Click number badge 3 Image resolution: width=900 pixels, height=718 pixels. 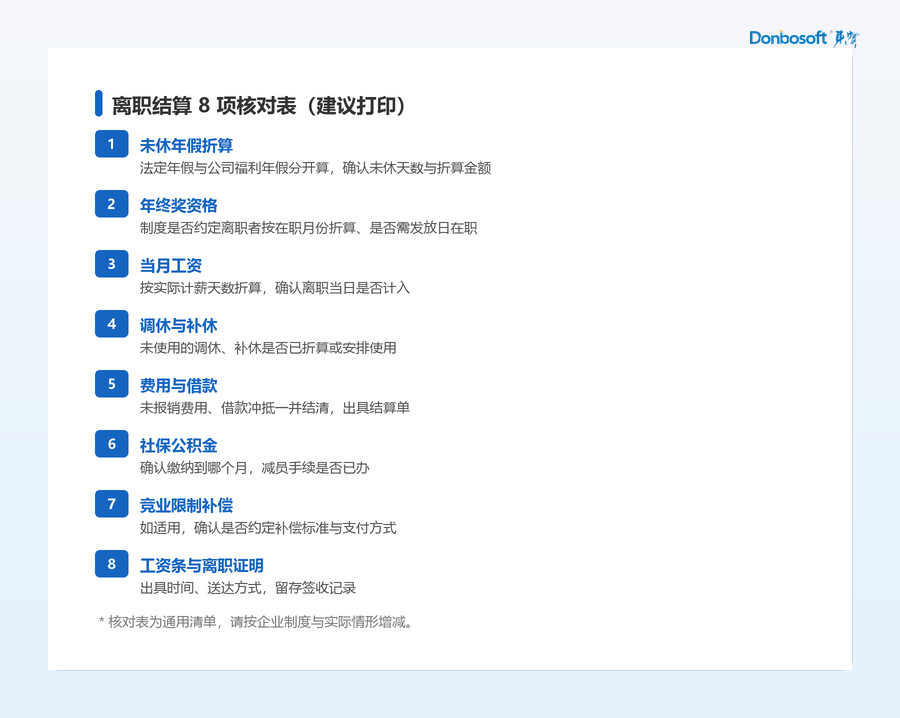[111, 264]
